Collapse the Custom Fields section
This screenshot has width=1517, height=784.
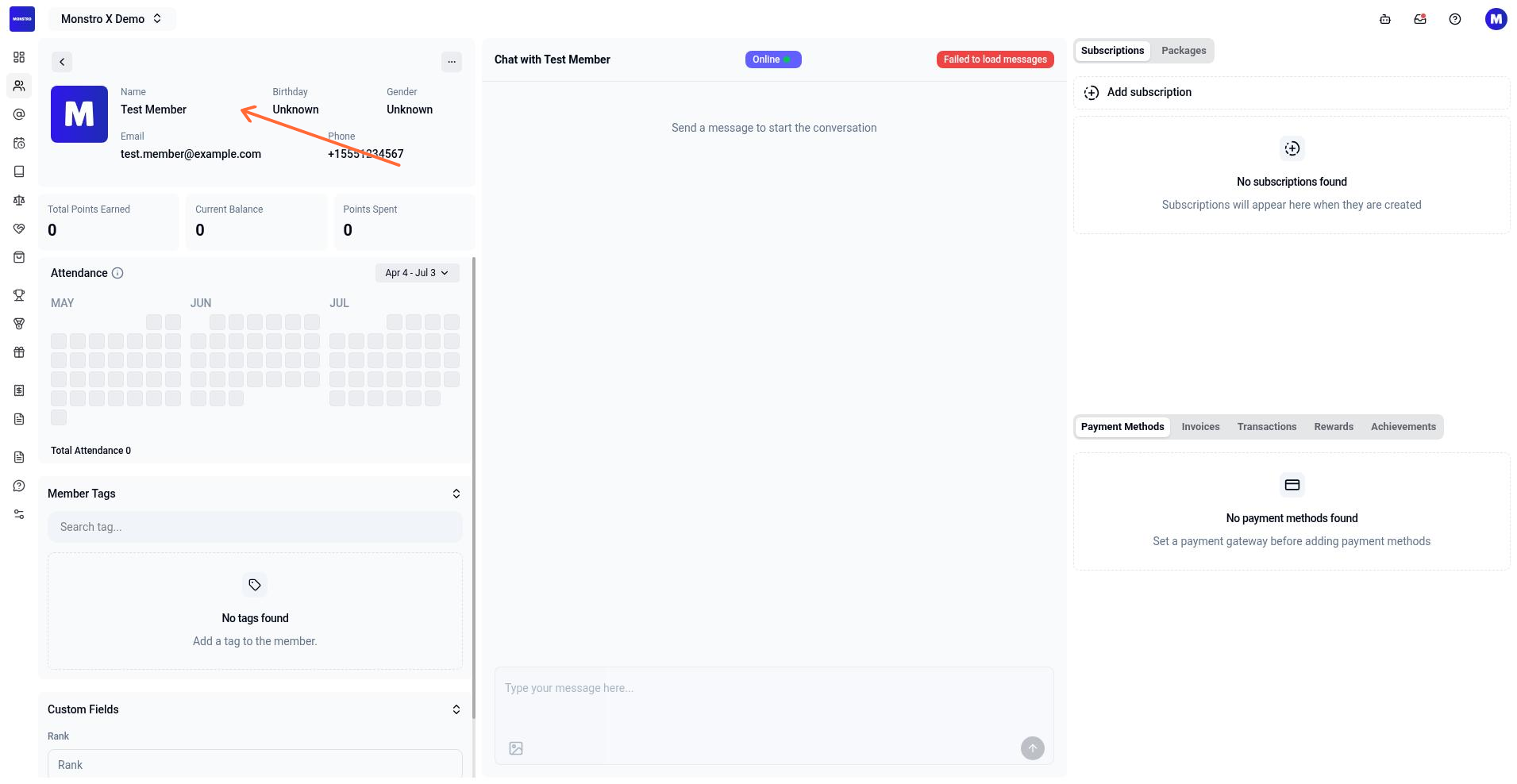(456, 709)
